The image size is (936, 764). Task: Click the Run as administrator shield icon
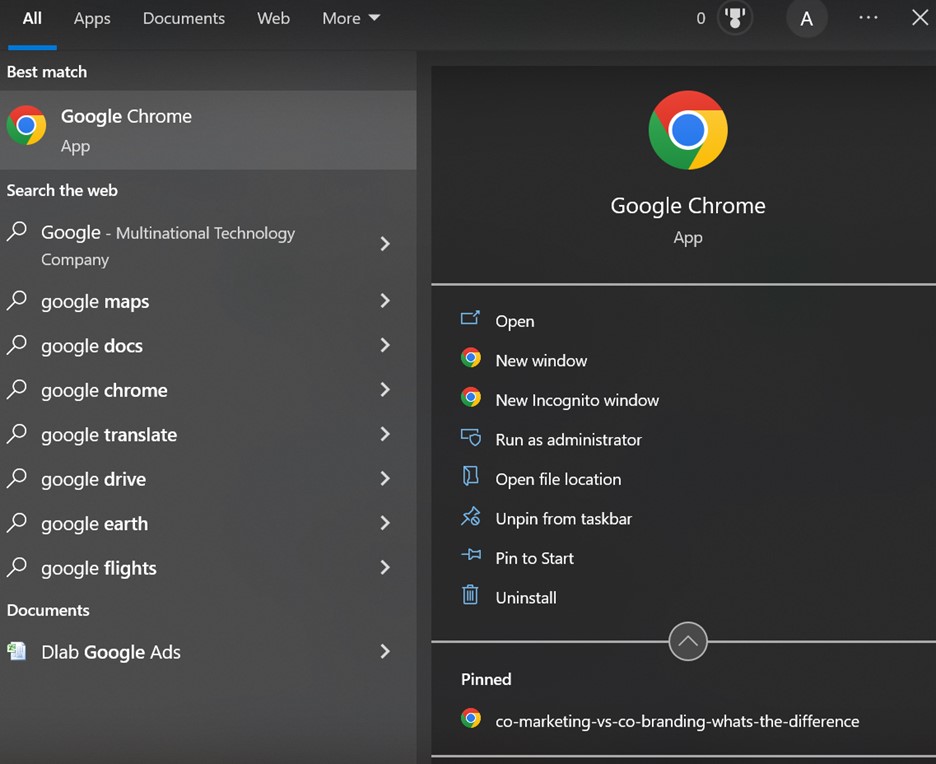coord(470,438)
